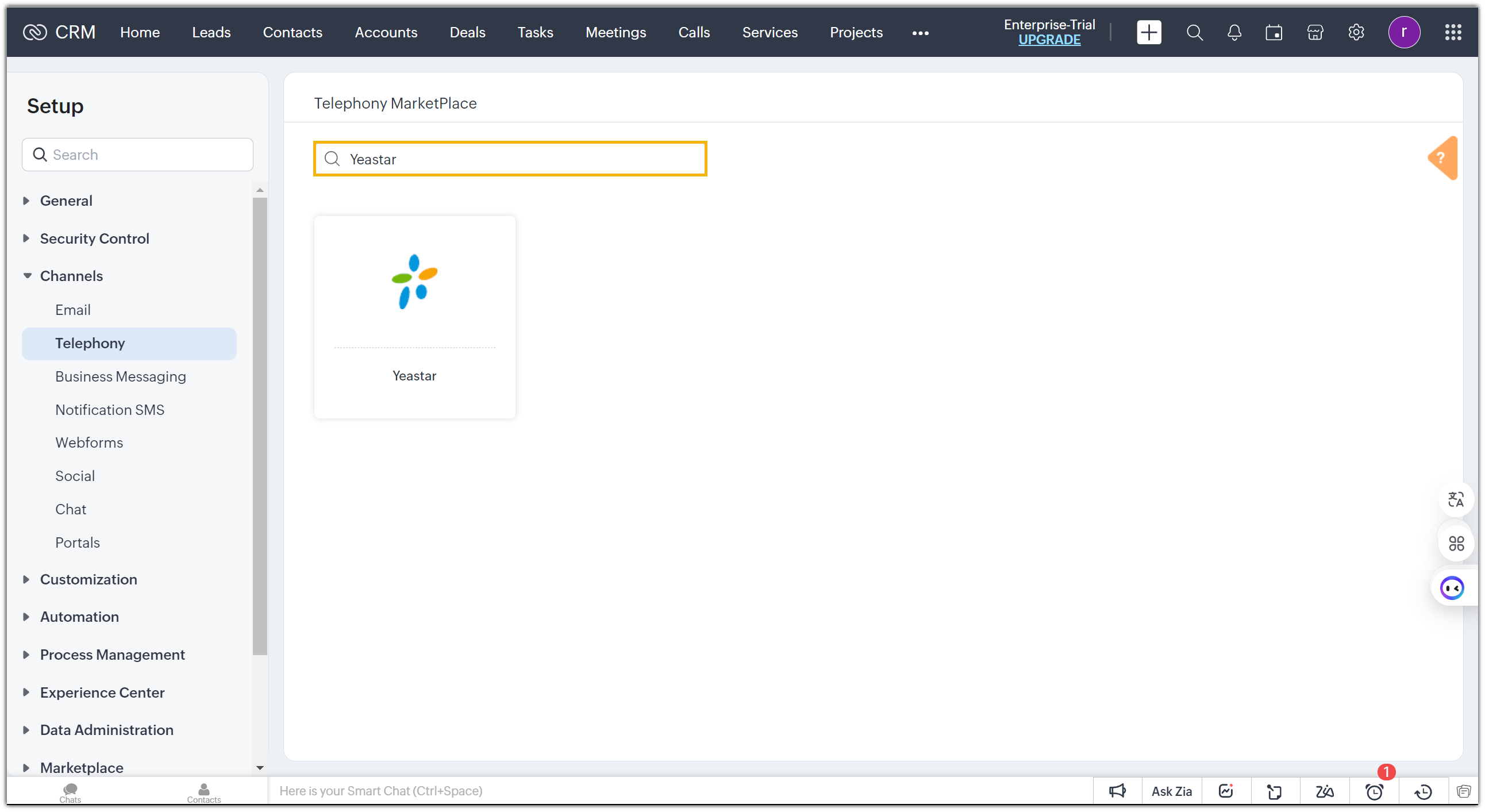Image resolution: width=1485 pixels, height=812 pixels.
Task: Go to the Deals tab
Action: click(467, 32)
